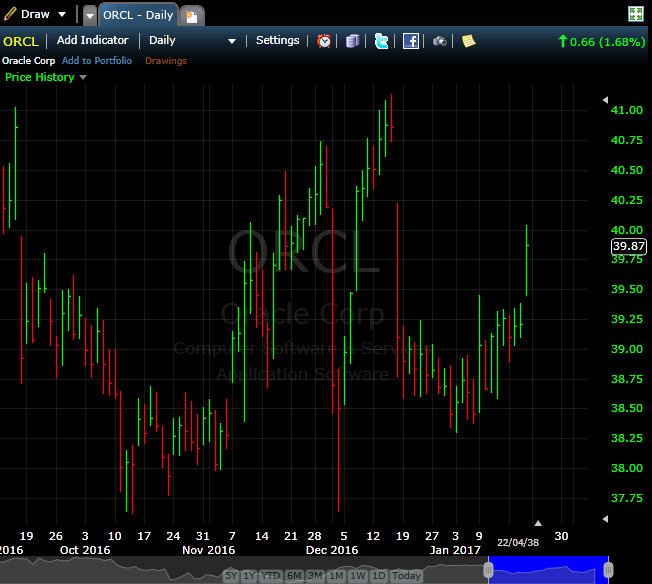The width and height of the screenshot is (652, 584).
Task: Click the top arrow on the price scale
Action: 605,100
